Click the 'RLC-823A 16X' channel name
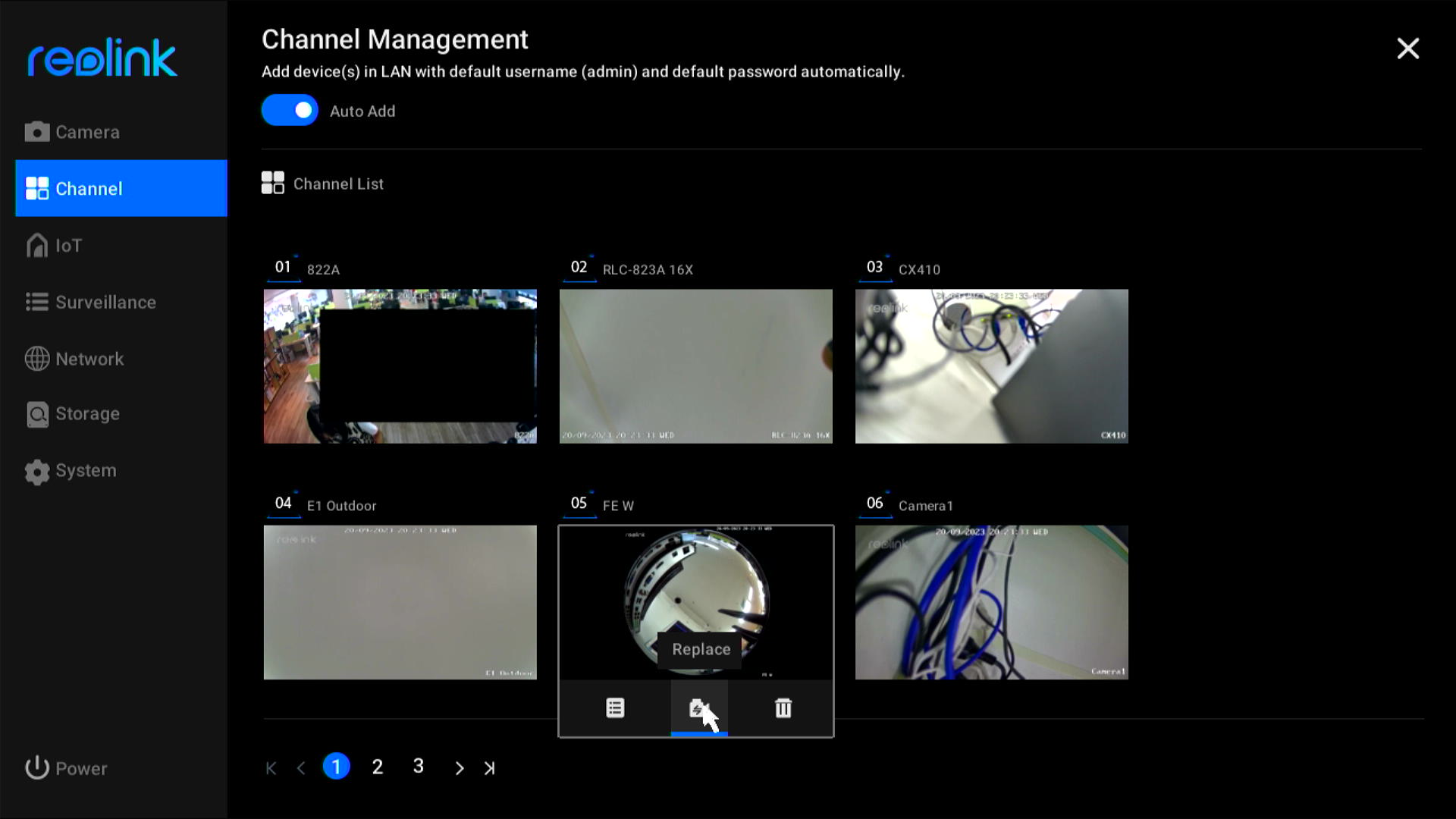This screenshot has width=1456, height=819. click(648, 269)
